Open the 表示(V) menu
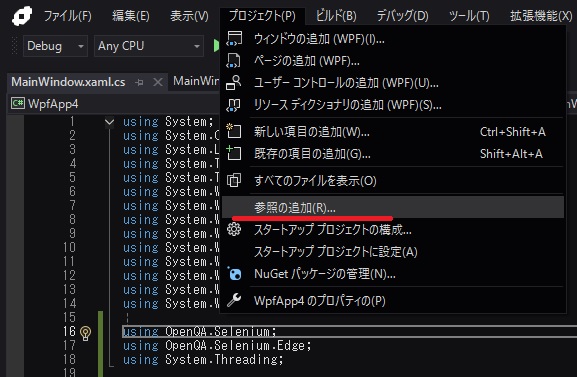Screen dimensions: 577x377 pyautogui.click(x=189, y=16)
